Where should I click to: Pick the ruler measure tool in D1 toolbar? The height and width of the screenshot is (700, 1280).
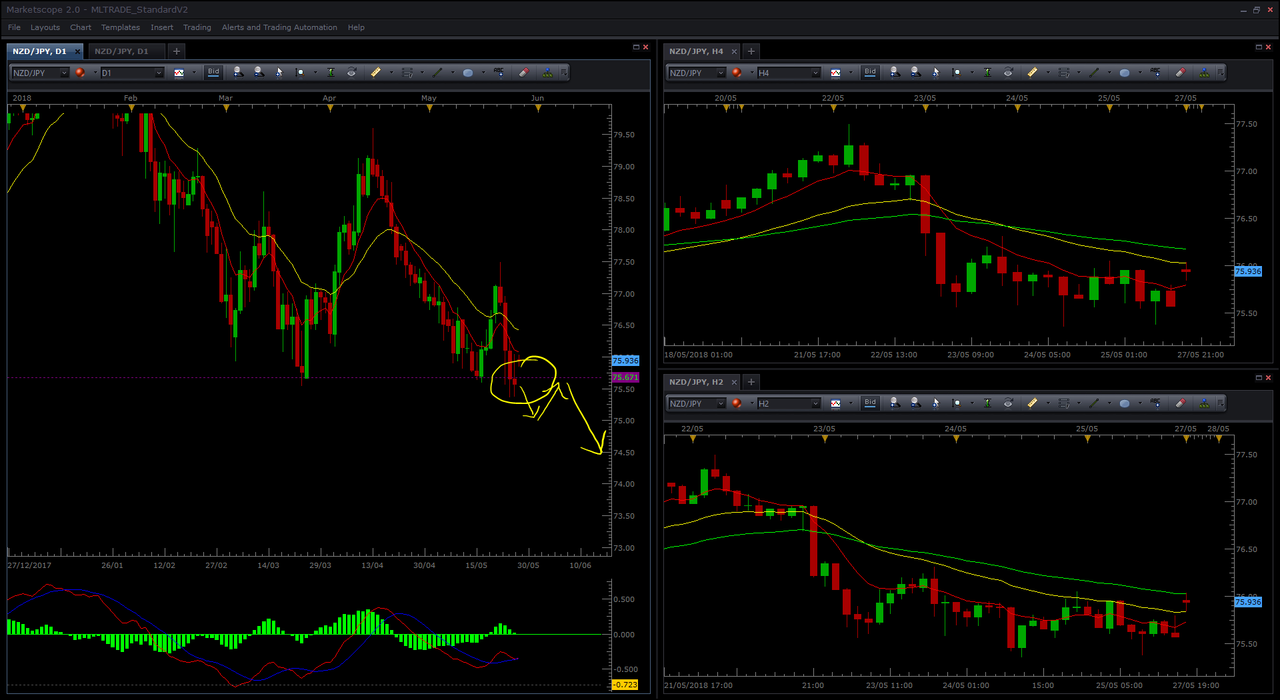pos(375,72)
